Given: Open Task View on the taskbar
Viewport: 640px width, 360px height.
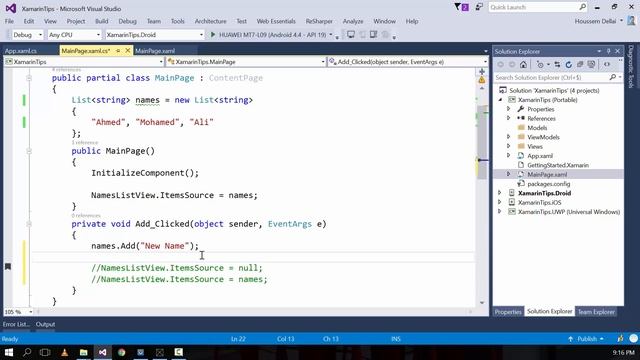Looking at the screenshot, I should click(45, 352).
